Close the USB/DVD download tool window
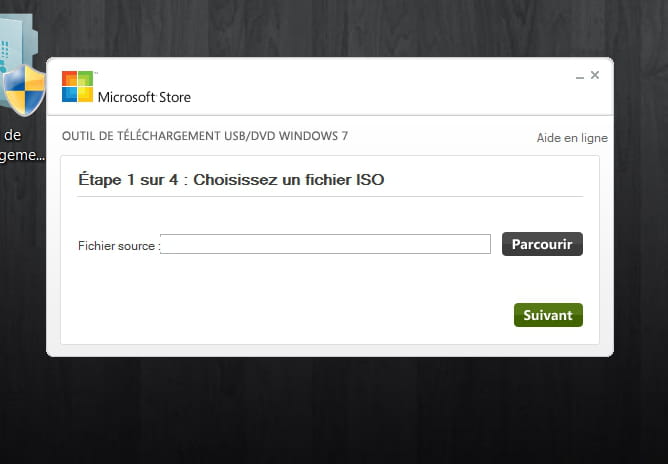 click(x=595, y=75)
